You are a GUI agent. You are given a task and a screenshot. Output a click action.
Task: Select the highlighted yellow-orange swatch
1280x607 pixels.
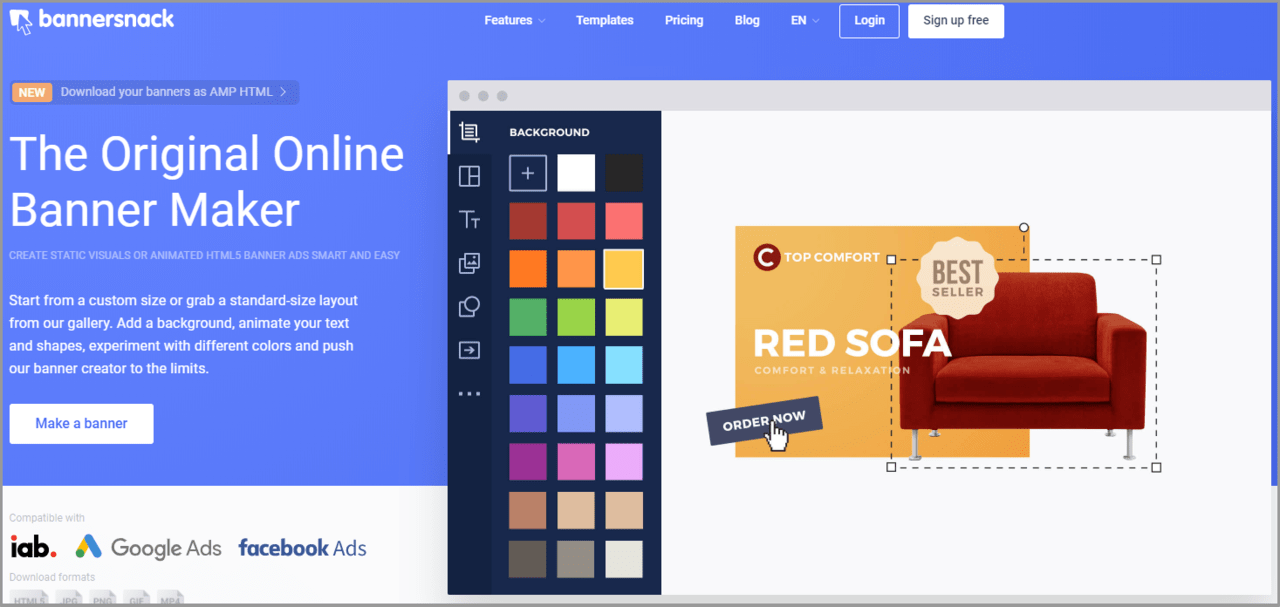point(624,269)
